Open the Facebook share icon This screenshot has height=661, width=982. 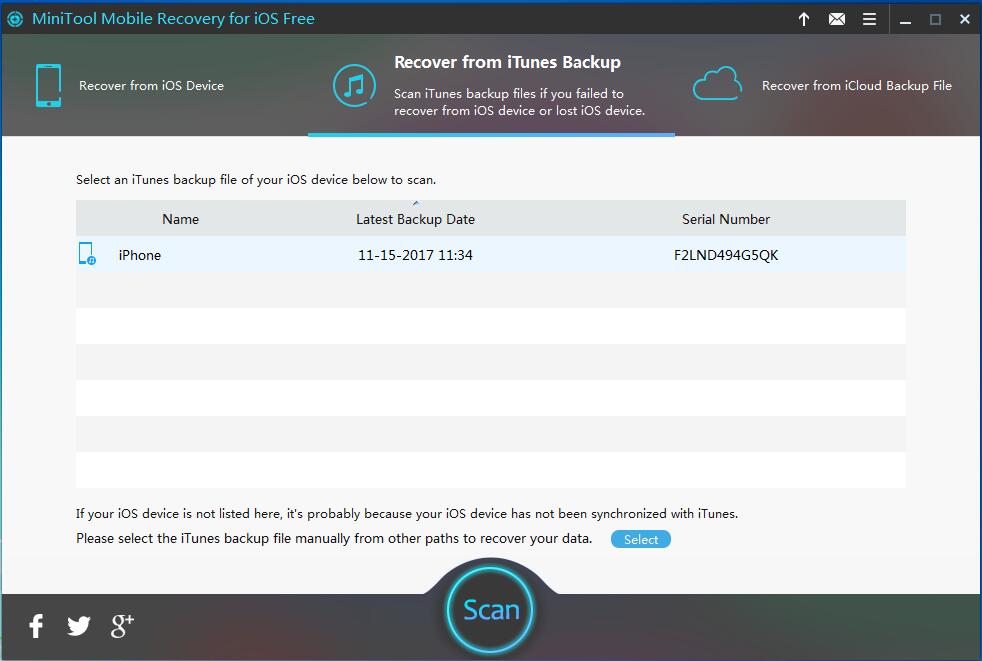coord(36,626)
